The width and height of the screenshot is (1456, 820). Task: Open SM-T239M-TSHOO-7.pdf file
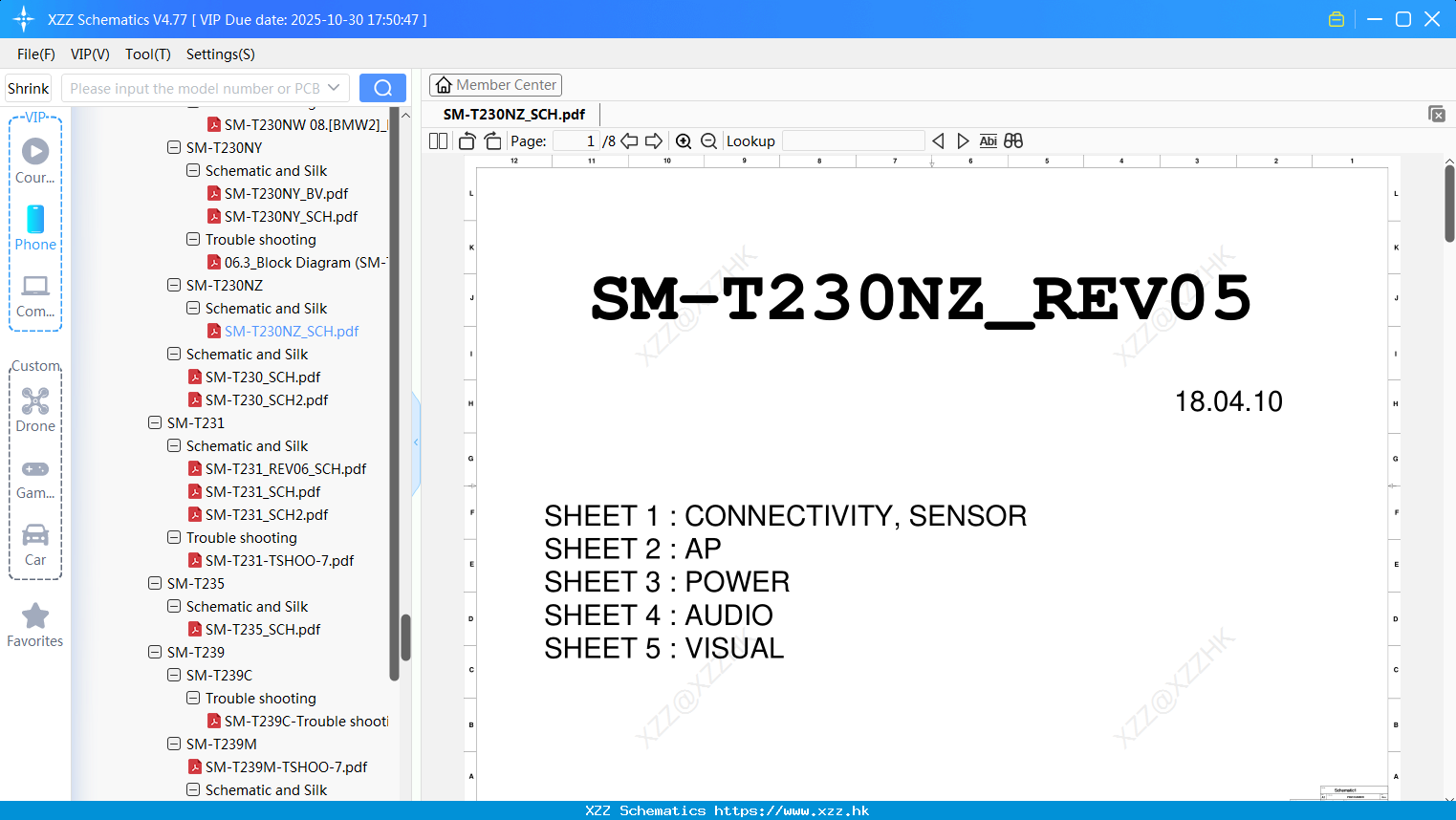pyautogui.click(x=286, y=766)
